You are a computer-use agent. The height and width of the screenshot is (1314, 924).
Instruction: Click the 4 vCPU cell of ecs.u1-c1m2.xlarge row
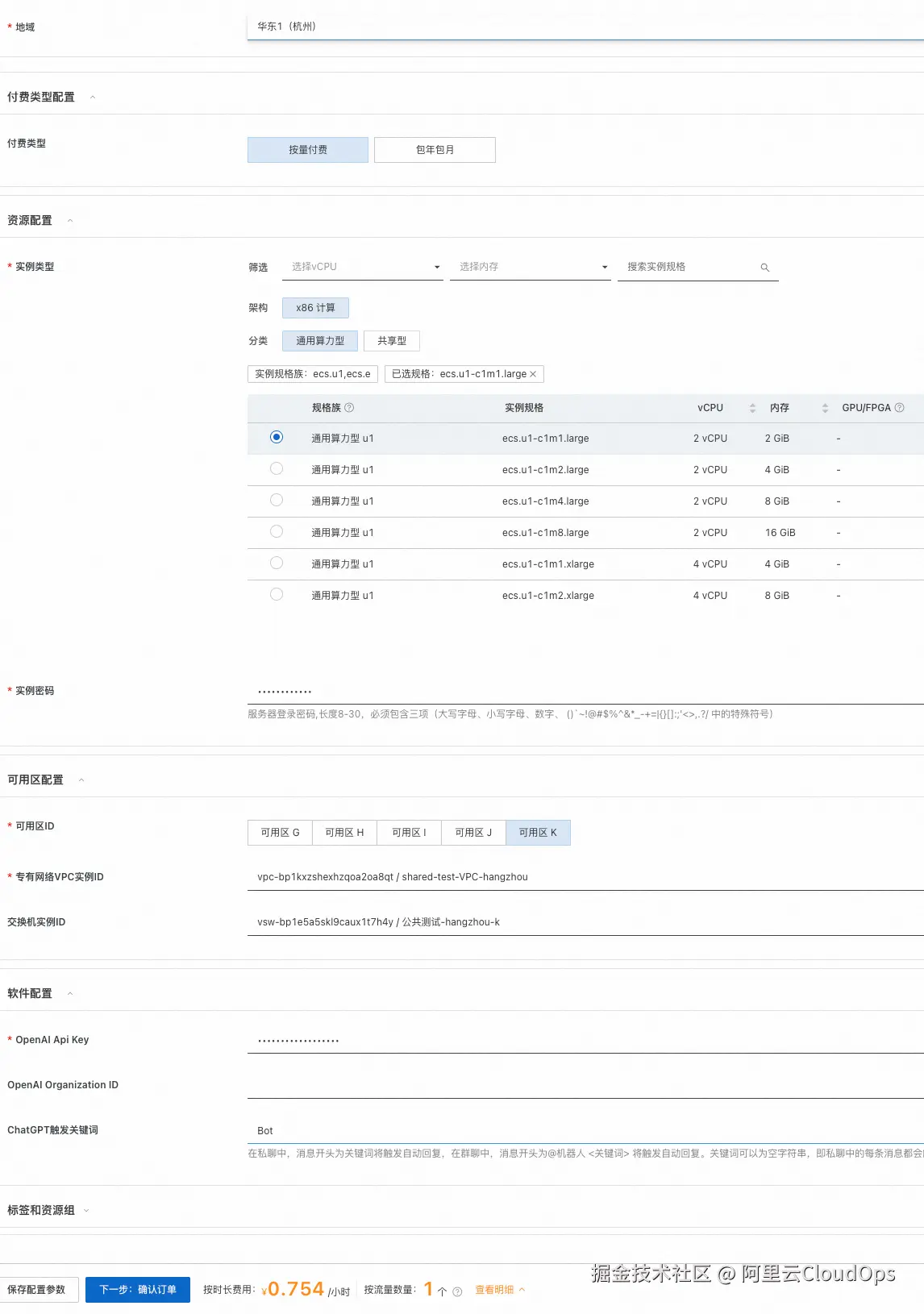tap(710, 596)
